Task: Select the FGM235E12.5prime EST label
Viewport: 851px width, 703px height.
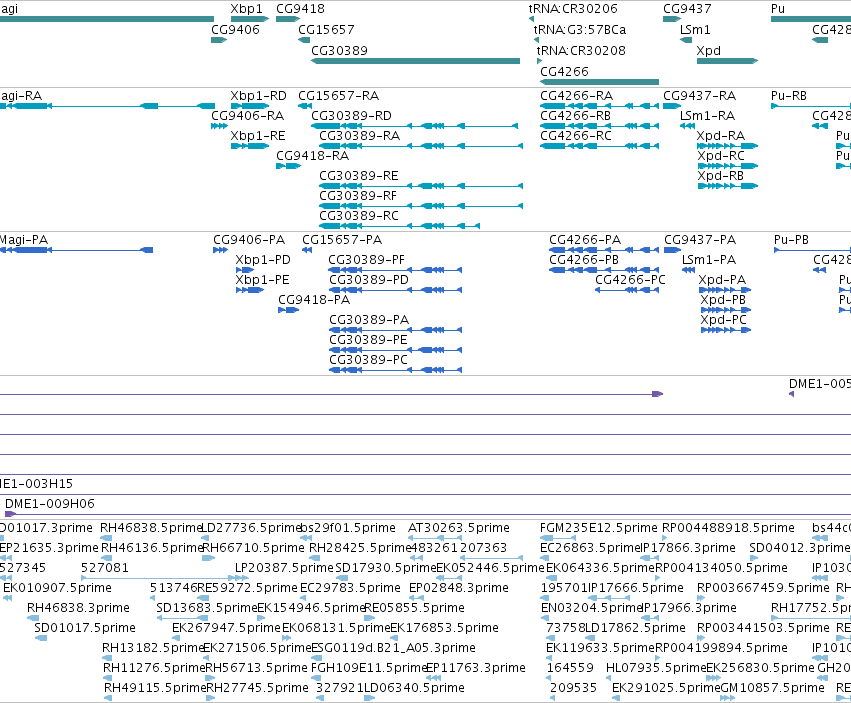Action: (599, 528)
